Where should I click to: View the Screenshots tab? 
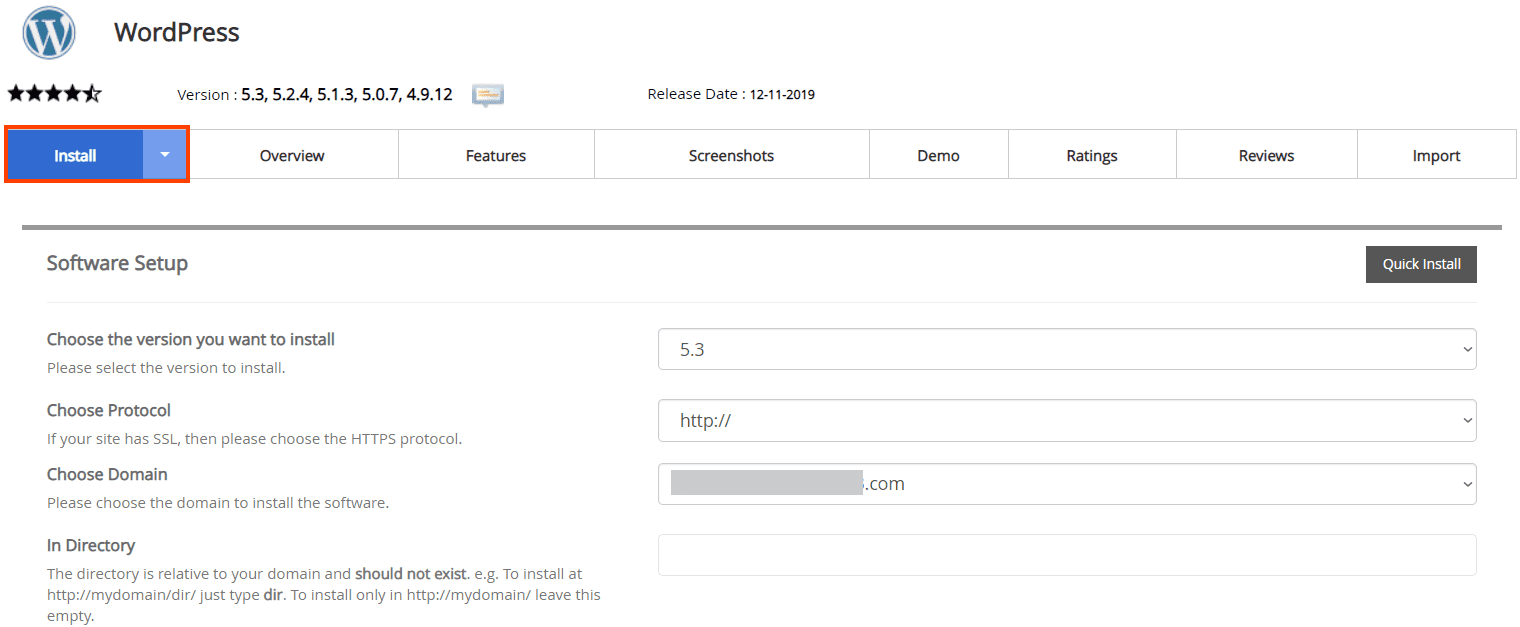coord(731,155)
